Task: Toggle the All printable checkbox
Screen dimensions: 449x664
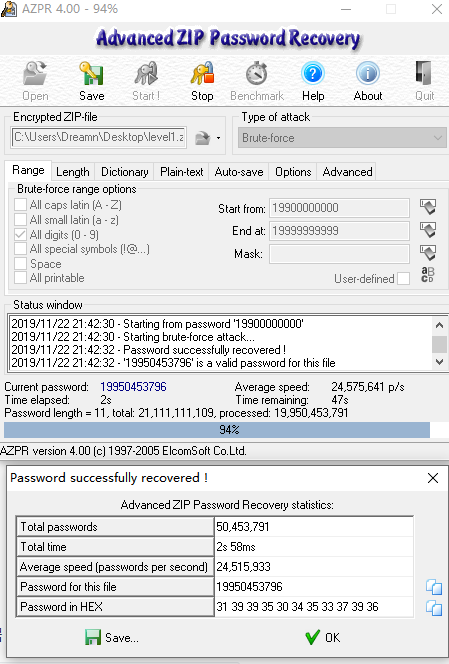Action: click(20, 278)
